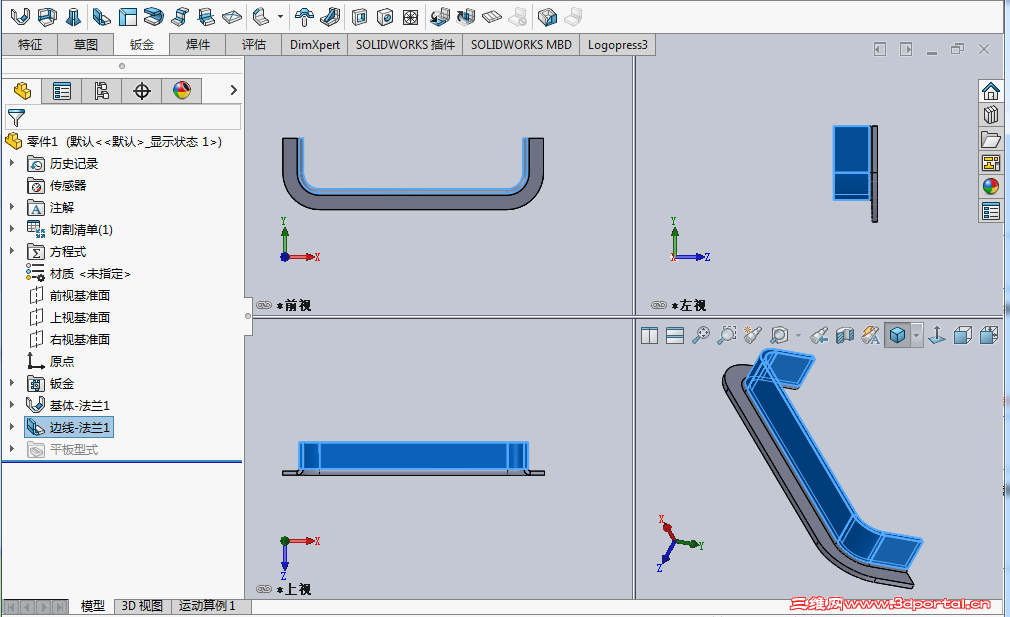
Task: Open the 草图 ribbon tab
Action: (x=86, y=44)
